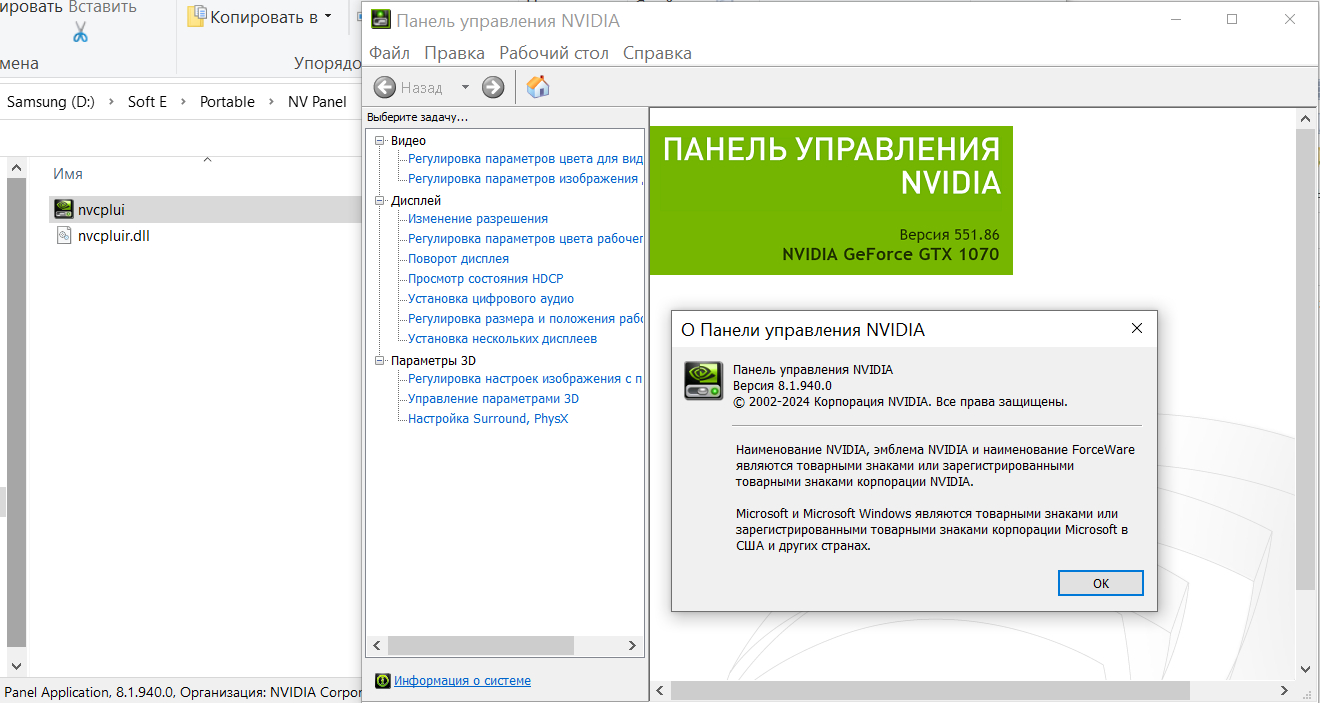Select Регулировка параметров цвета рабочего стола
Image resolution: width=1320 pixels, height=703 pixels.
pyautogui.click(x=526, y=239)
